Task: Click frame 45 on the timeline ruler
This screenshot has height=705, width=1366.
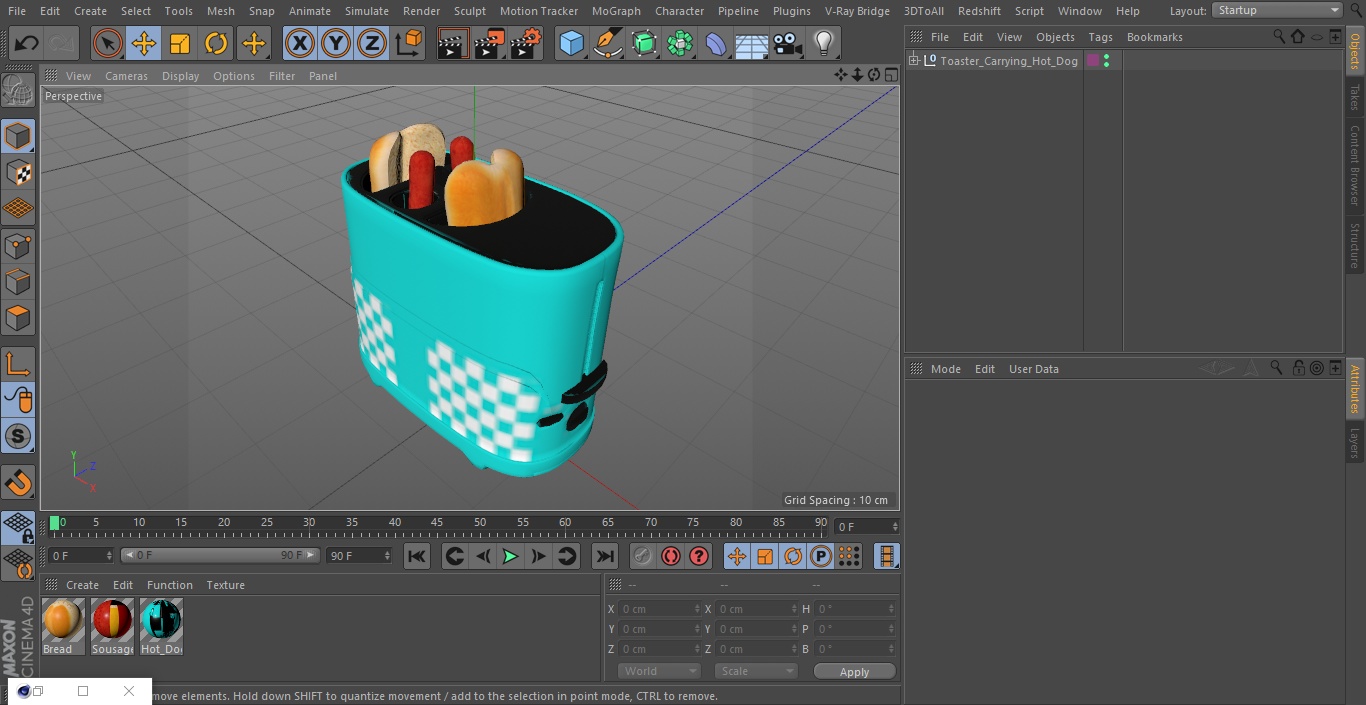Action: click(x=437, y=523)
